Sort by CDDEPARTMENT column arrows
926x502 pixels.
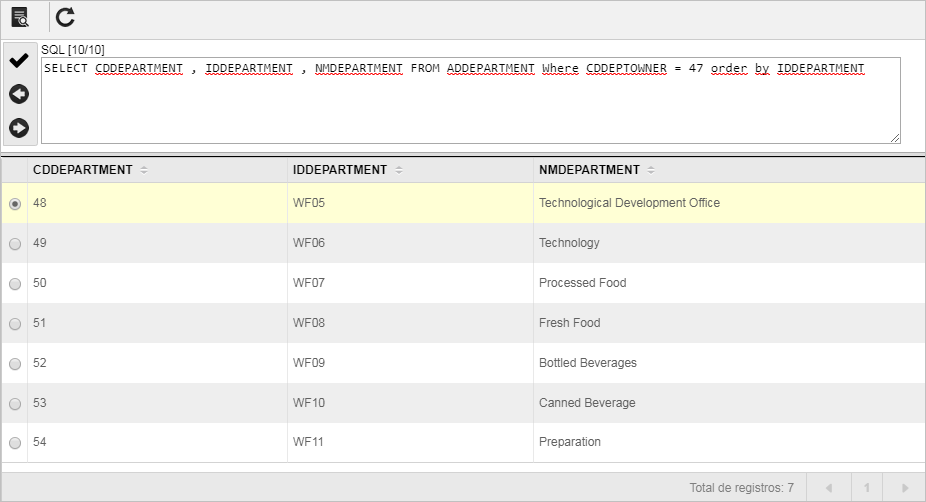[x=144, y=170]
